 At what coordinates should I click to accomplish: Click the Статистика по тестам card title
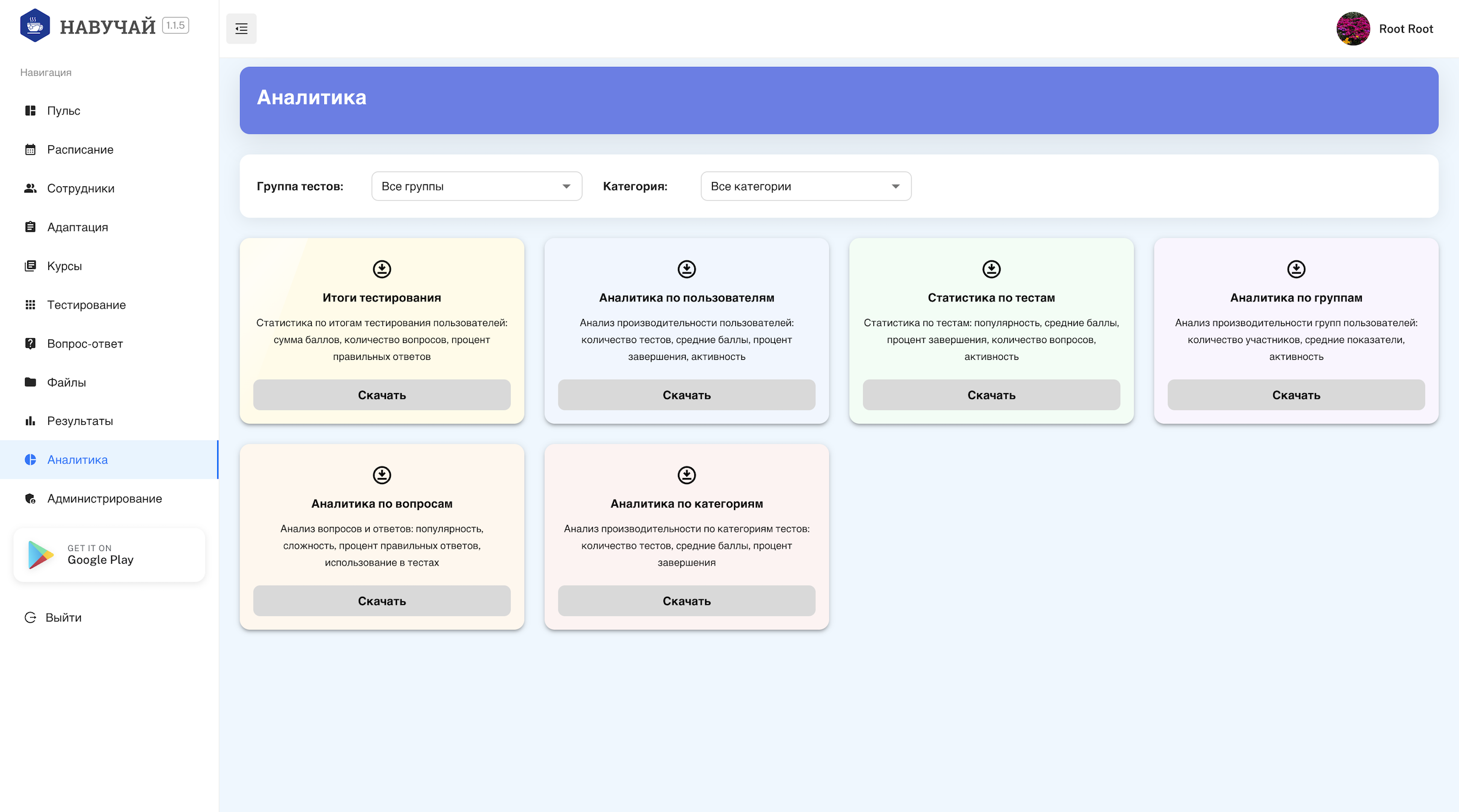pyautogui.click(x=991, y=298)
